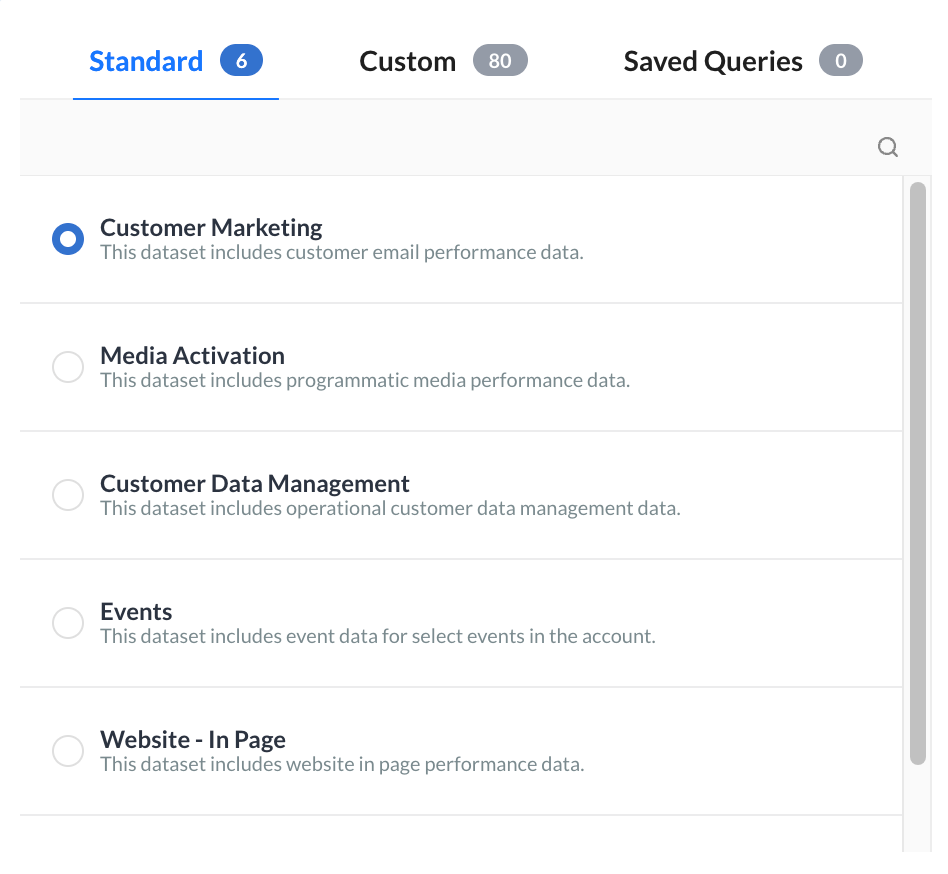Pick the Website - In Page radio button
Viewport: 948px width, 874px height.
[68, 751]
